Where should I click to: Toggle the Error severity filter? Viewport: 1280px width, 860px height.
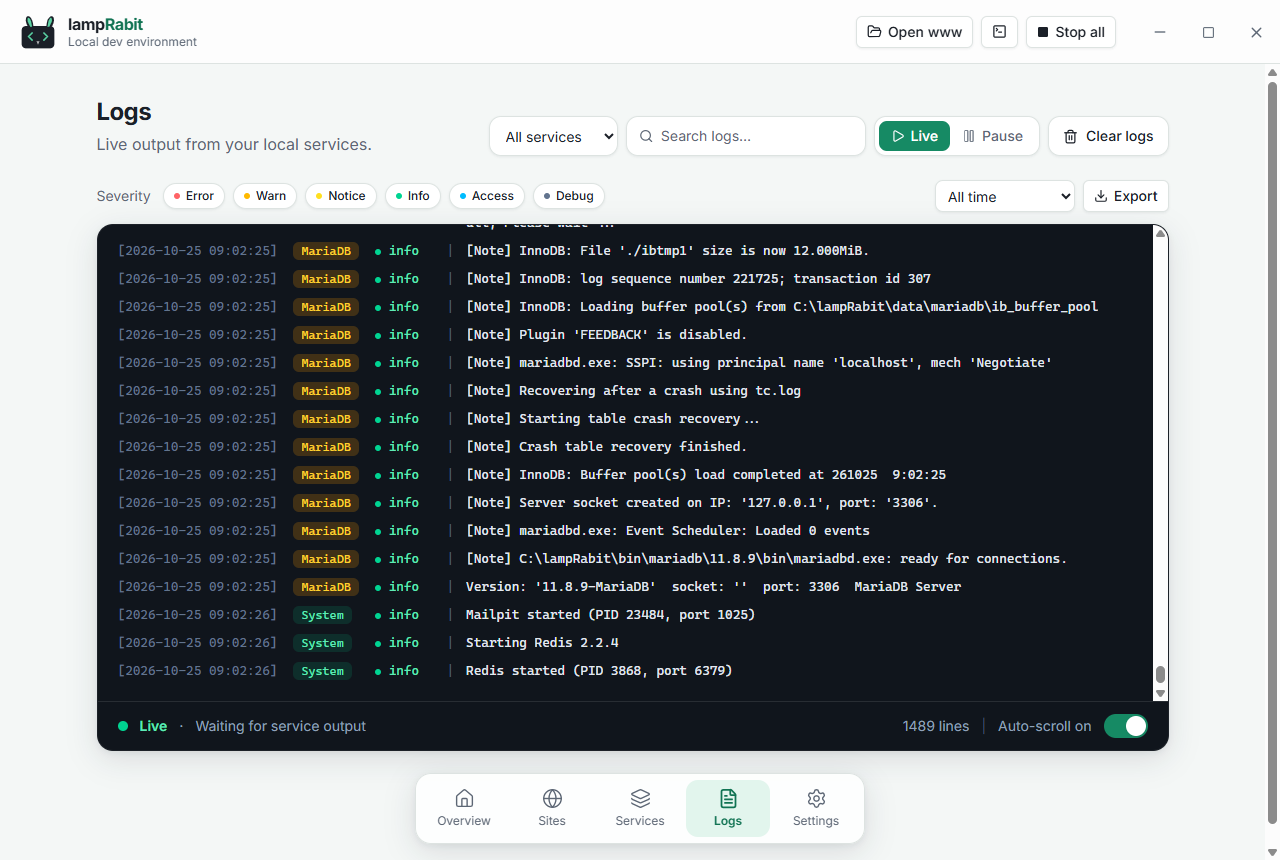coord(194,196)
